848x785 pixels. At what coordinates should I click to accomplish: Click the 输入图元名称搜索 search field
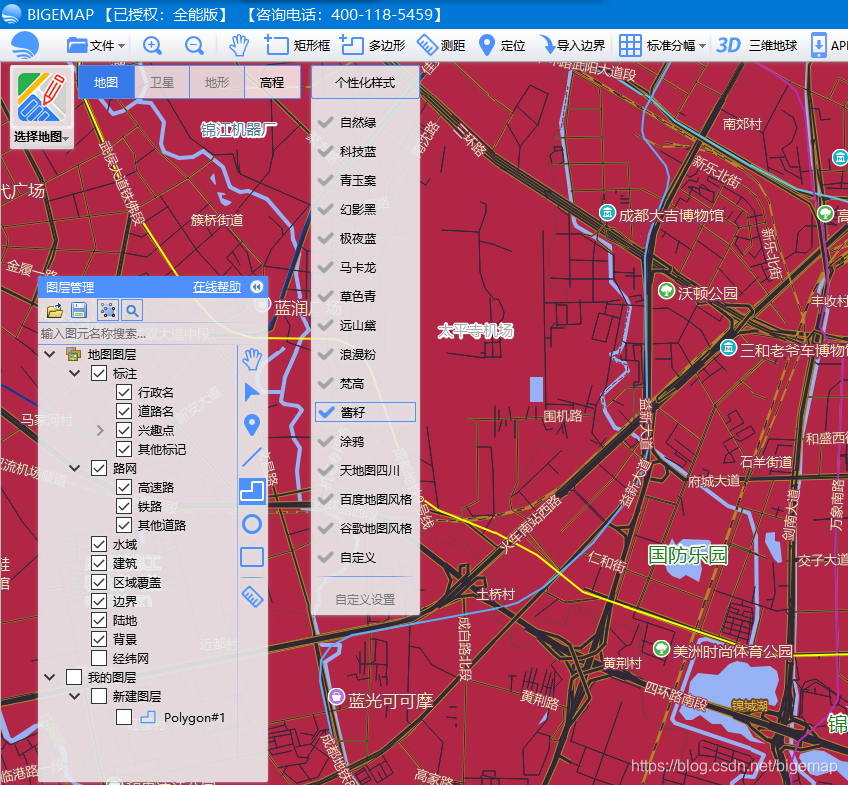[138, 334]
